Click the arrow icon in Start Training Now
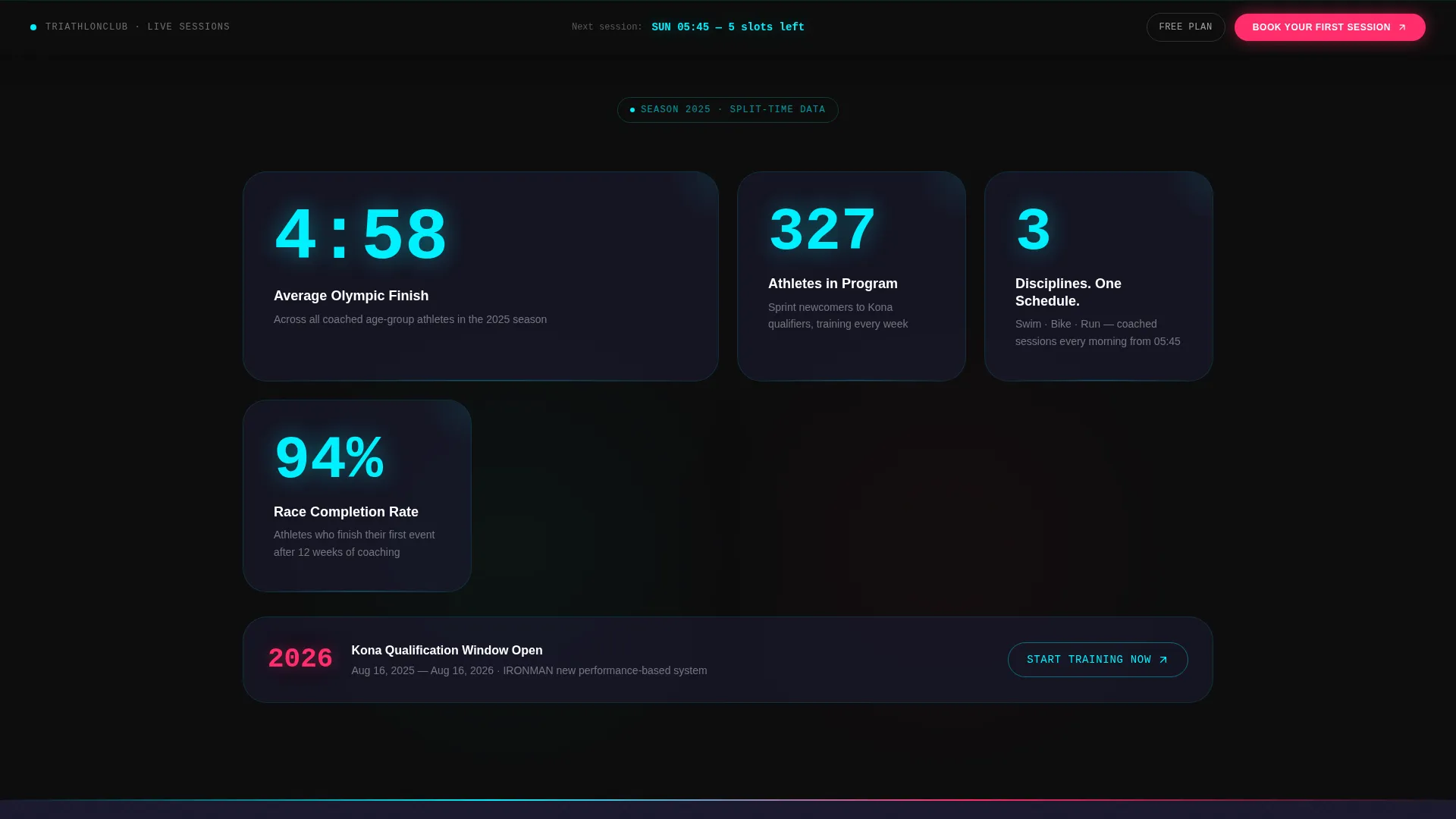Image resolution: width=1456 pixels, height=819 pixels. 1163,660
